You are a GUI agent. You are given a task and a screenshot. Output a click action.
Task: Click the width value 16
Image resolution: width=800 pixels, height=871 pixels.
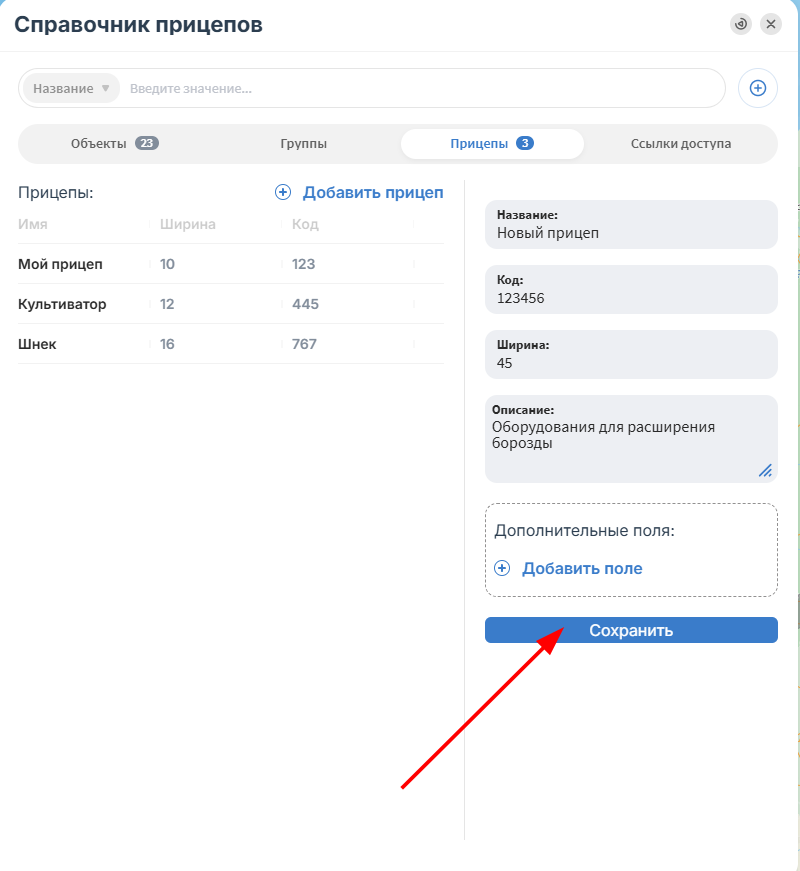pyautogui.click(x=167, y=344)
